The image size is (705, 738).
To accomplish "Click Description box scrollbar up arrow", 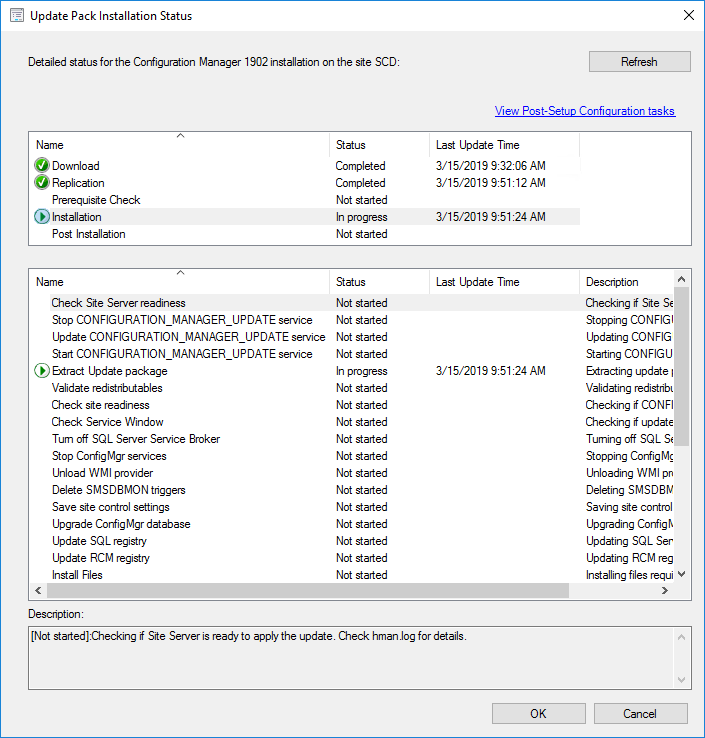I will (x=681, y=637).
